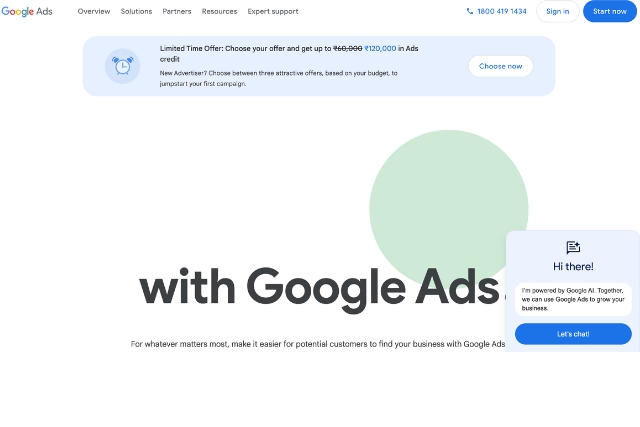
Task: Click the Google Ads logo
Action: pos(27,11)
